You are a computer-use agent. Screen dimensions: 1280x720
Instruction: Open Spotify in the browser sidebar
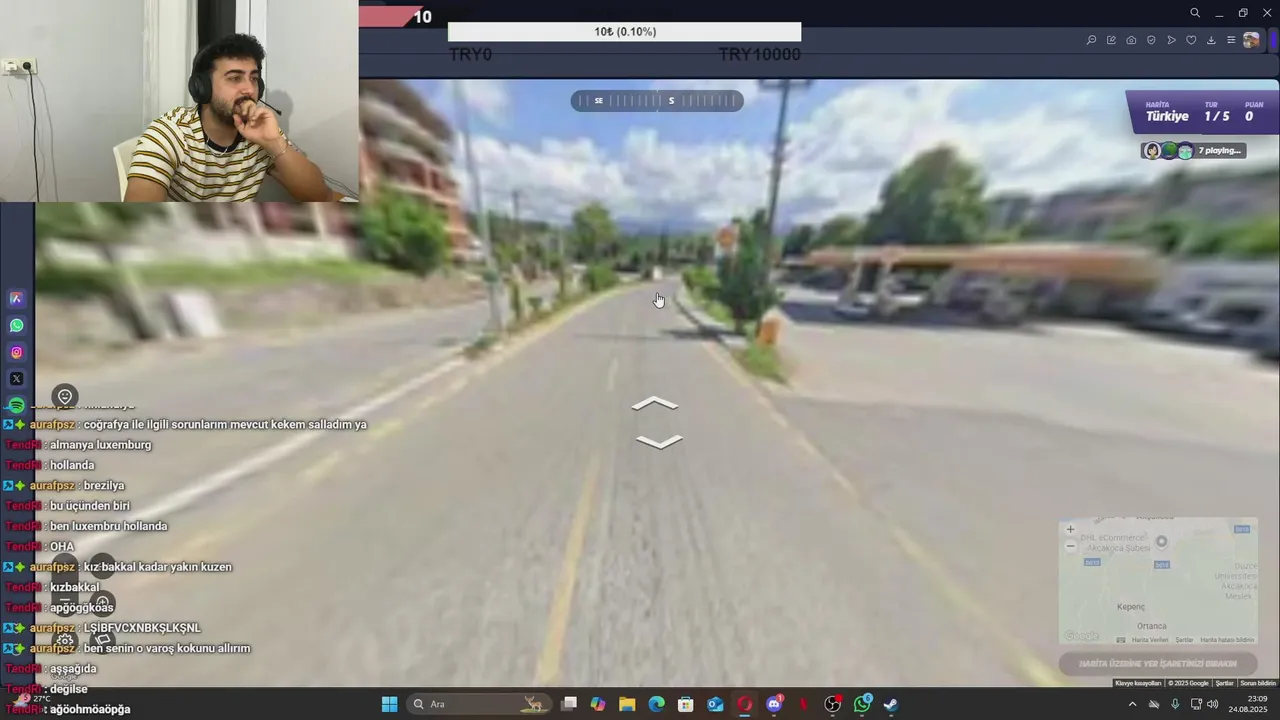click(x=16, y=405)
